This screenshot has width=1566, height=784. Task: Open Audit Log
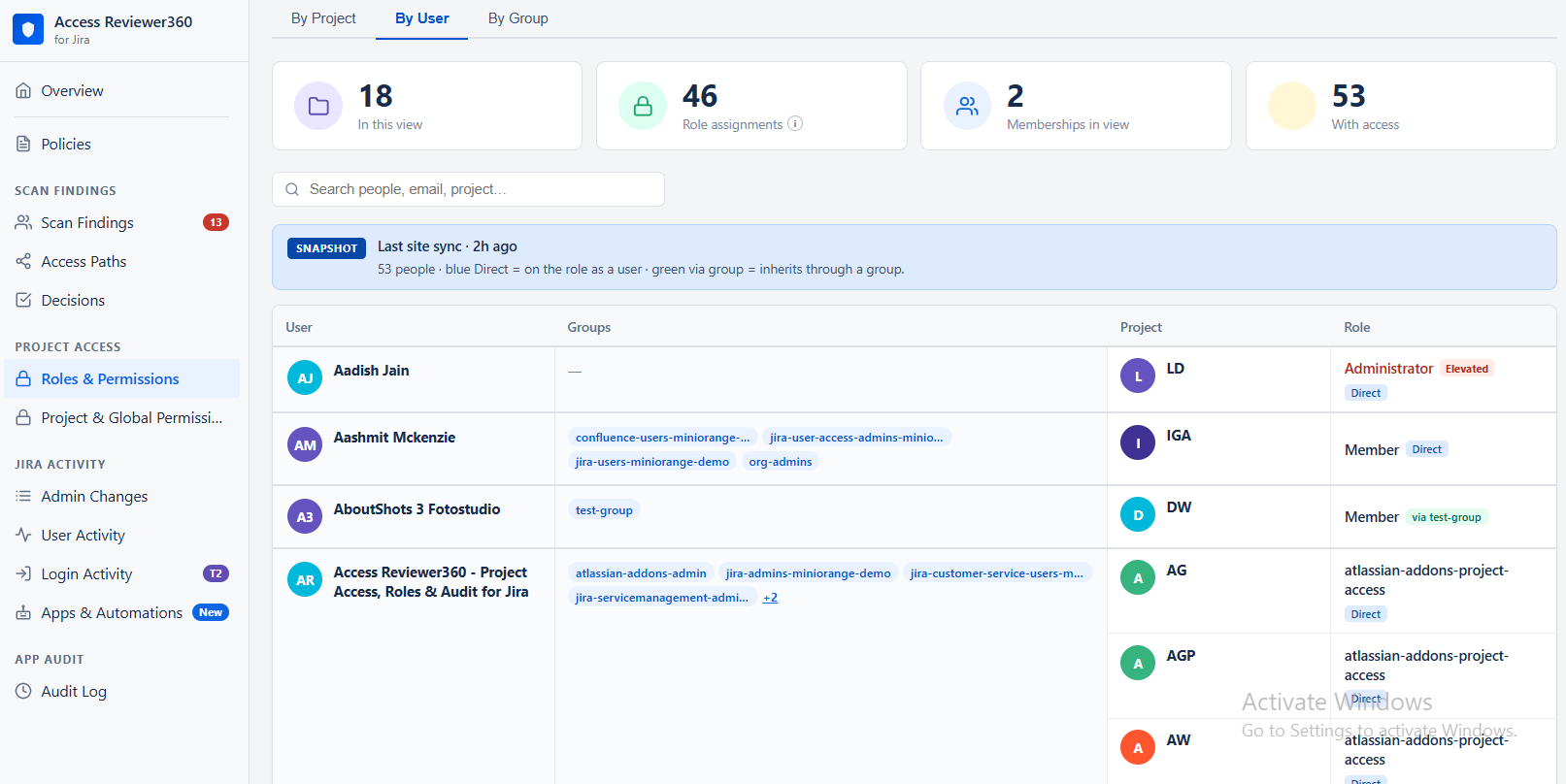(121, 691)
